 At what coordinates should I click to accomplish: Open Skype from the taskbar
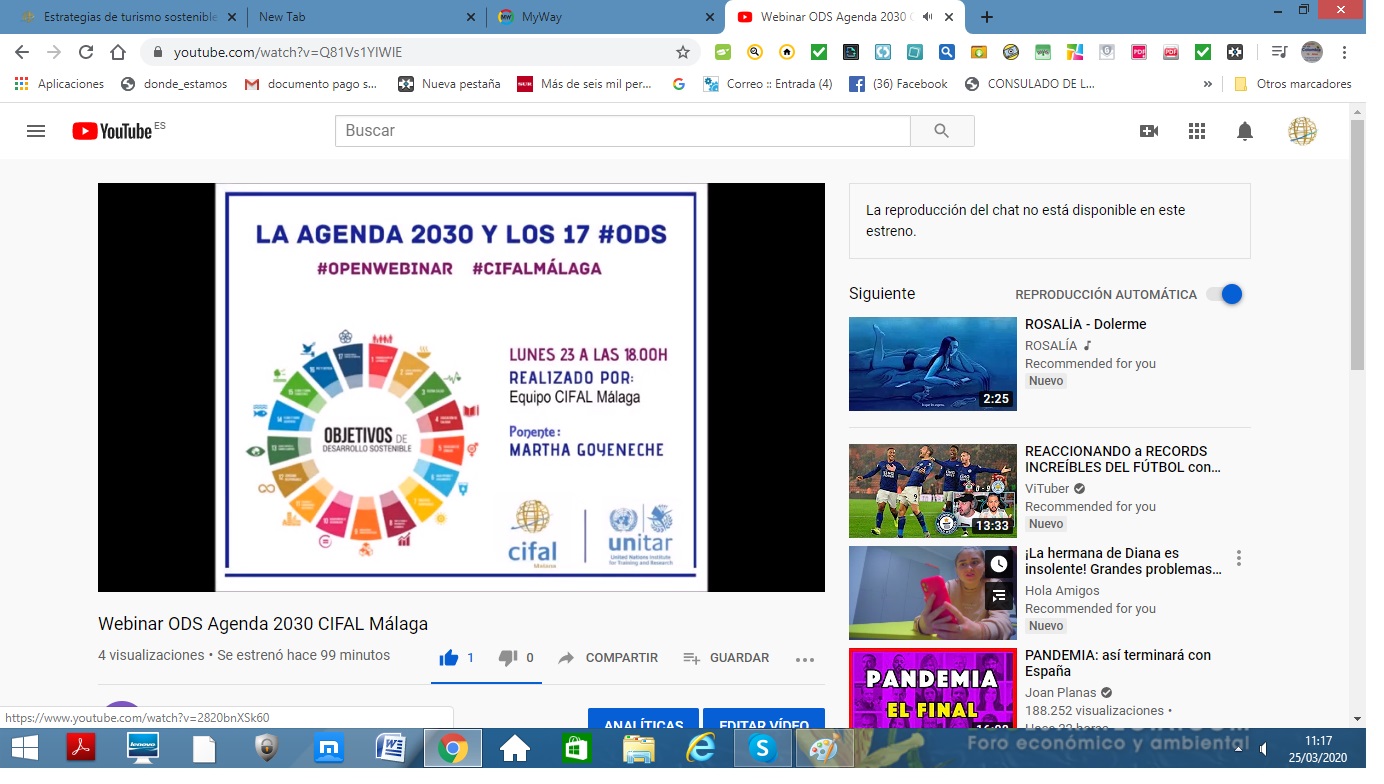(763, 748)
